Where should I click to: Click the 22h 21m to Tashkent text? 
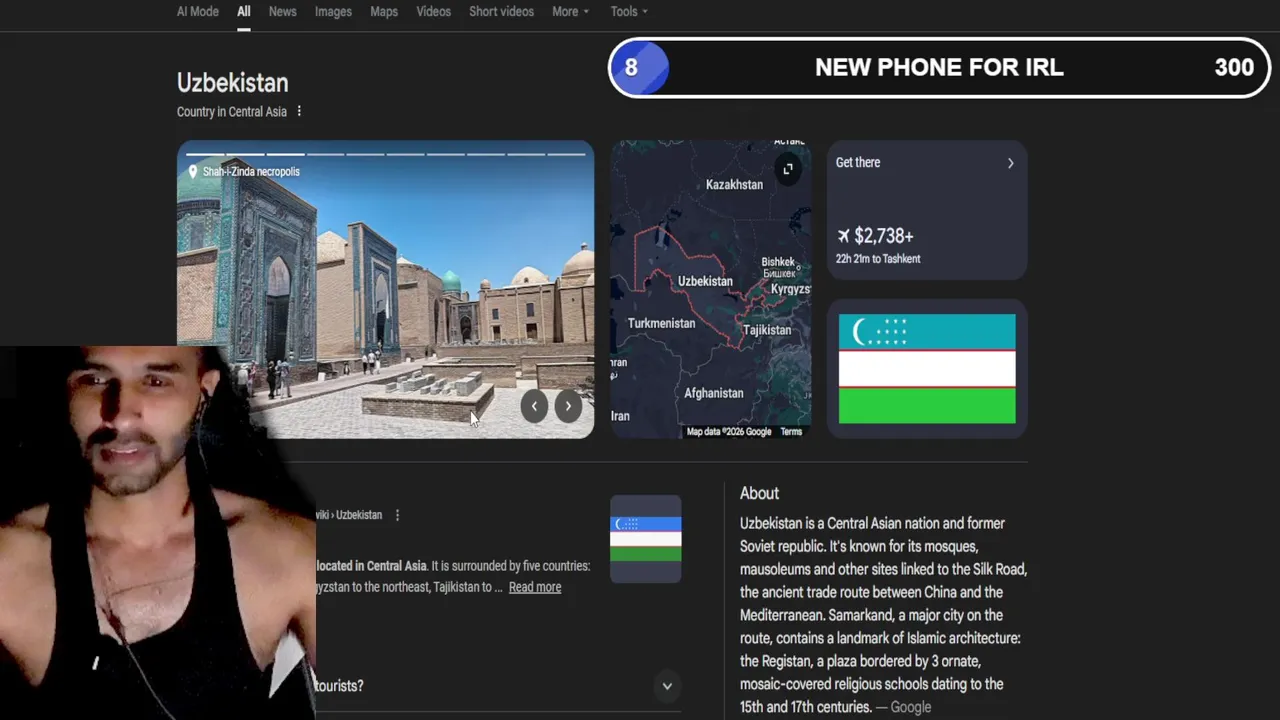[878, 259]
